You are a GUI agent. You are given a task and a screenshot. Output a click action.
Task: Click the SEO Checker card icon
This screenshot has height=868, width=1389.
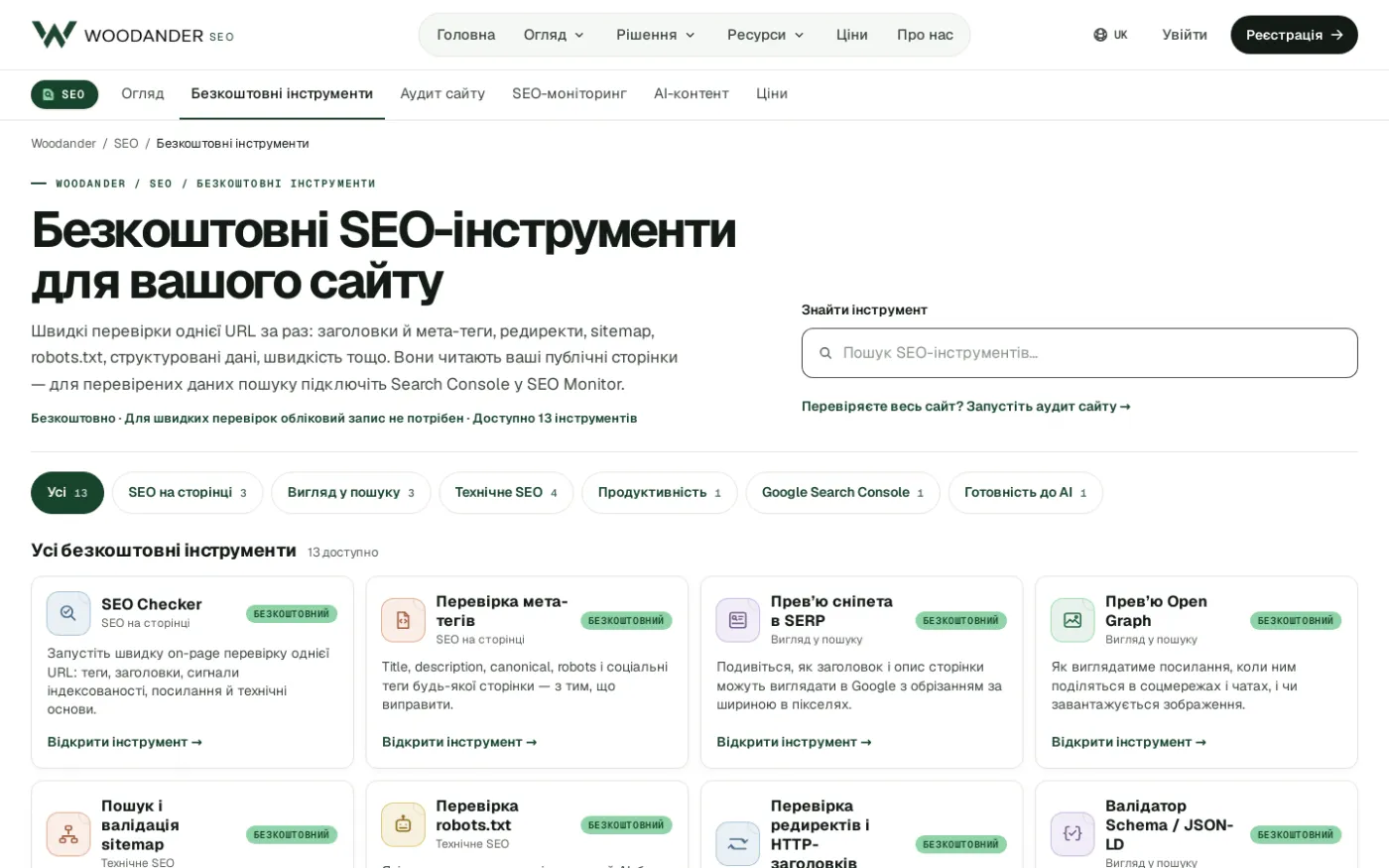[68, 613]
